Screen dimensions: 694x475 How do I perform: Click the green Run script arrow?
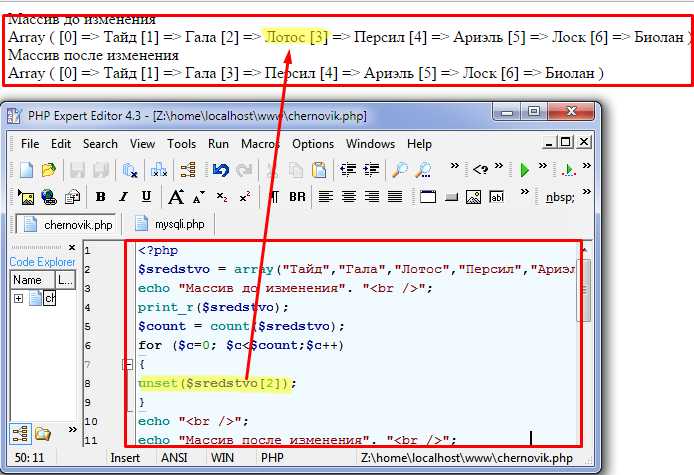coord(525,170)
